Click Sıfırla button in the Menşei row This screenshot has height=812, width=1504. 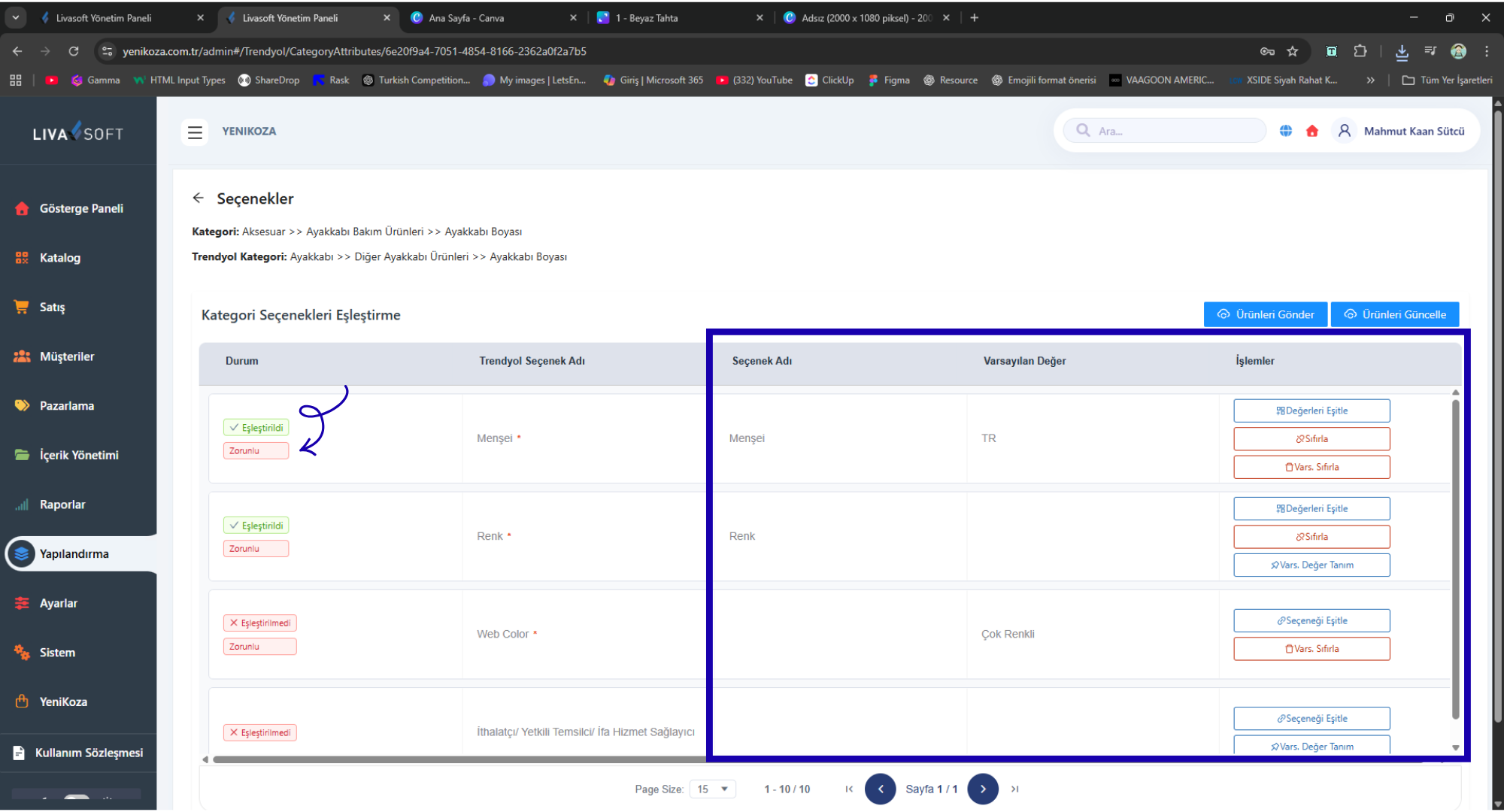click(x=1311, y=439)
